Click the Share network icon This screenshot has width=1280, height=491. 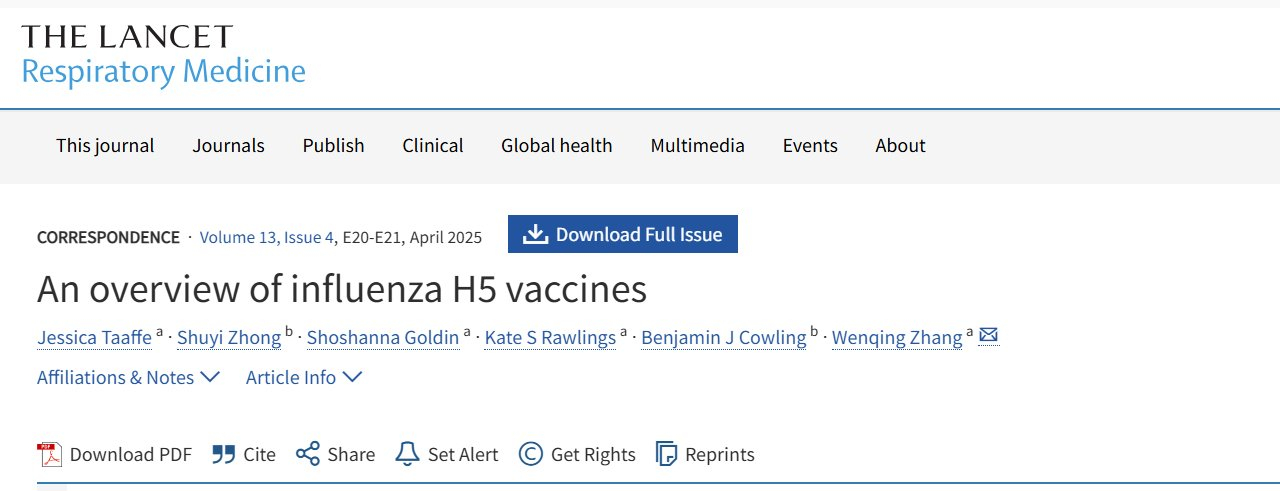point(307,454)
